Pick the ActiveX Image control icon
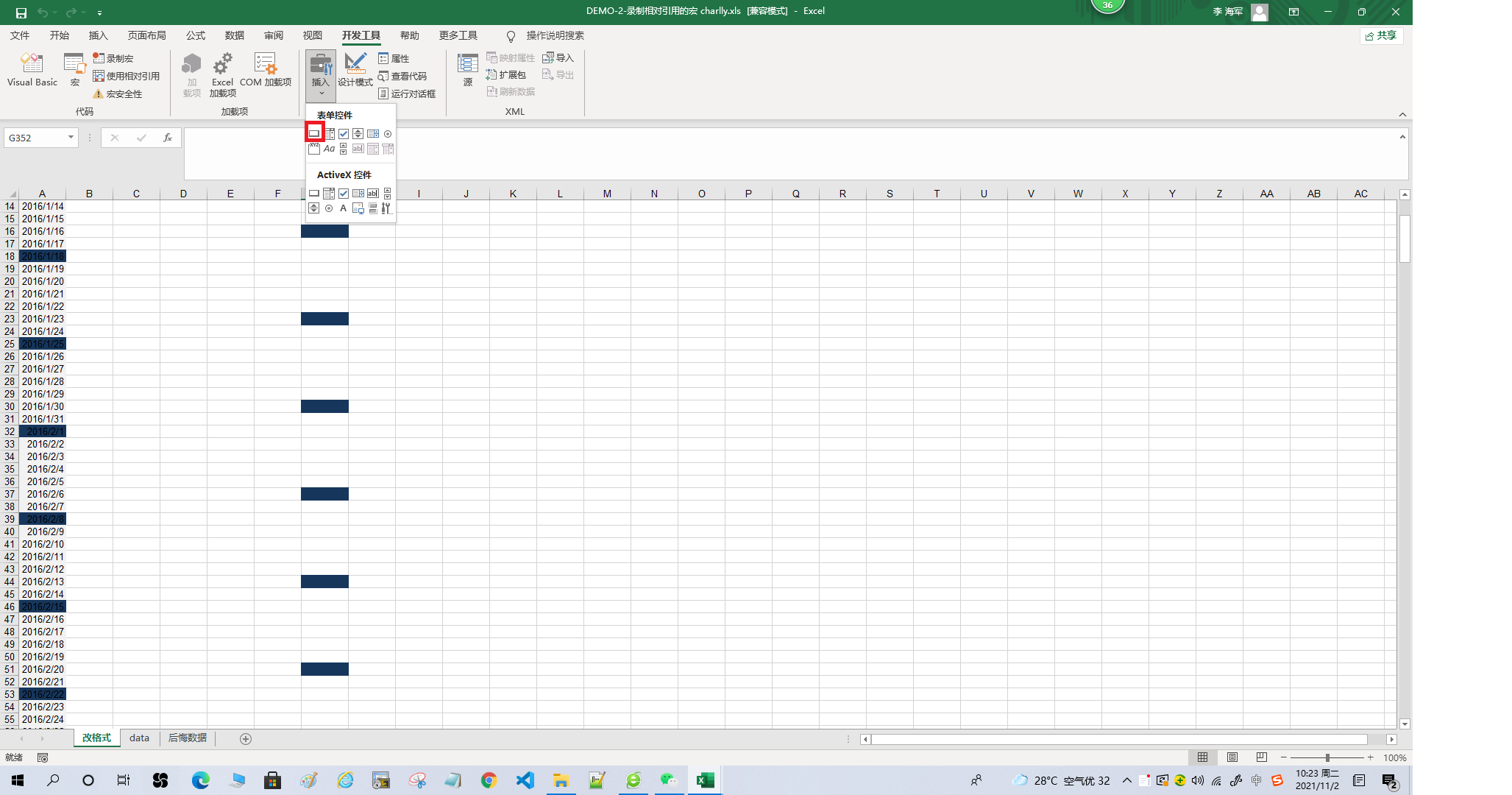The width and height of the screenshot is (1512, 795). pyautogui.click(x=358, y=208)
